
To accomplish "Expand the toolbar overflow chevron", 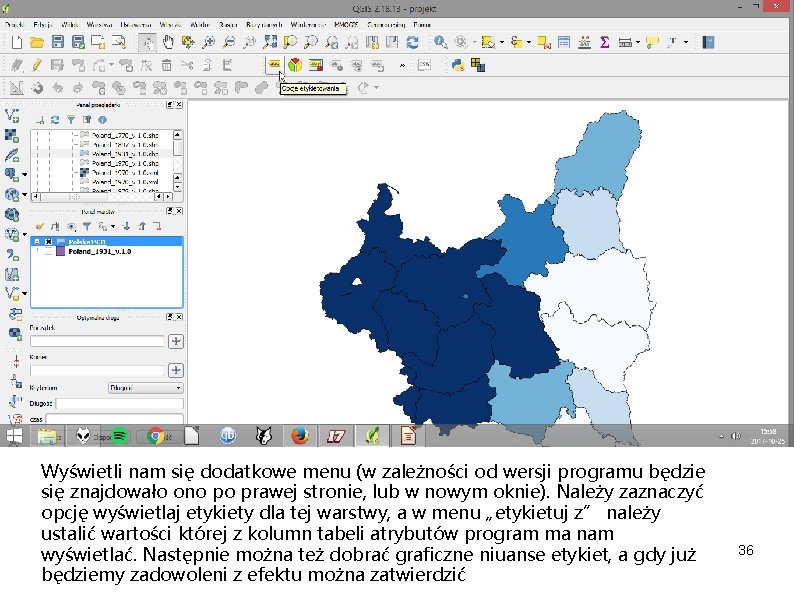I will click(x=403, y=65).
